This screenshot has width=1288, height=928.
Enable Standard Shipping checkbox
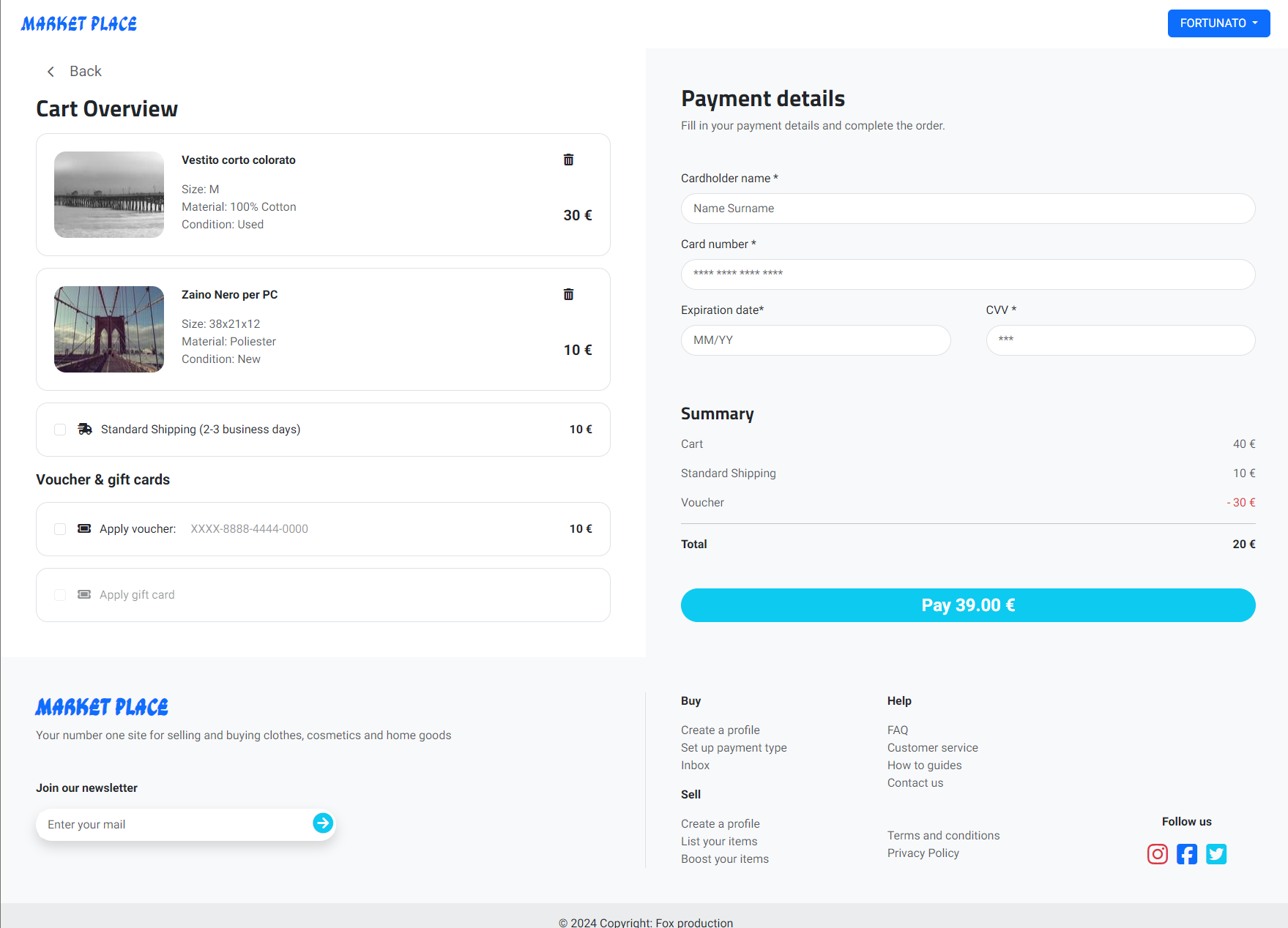(60, 430)
